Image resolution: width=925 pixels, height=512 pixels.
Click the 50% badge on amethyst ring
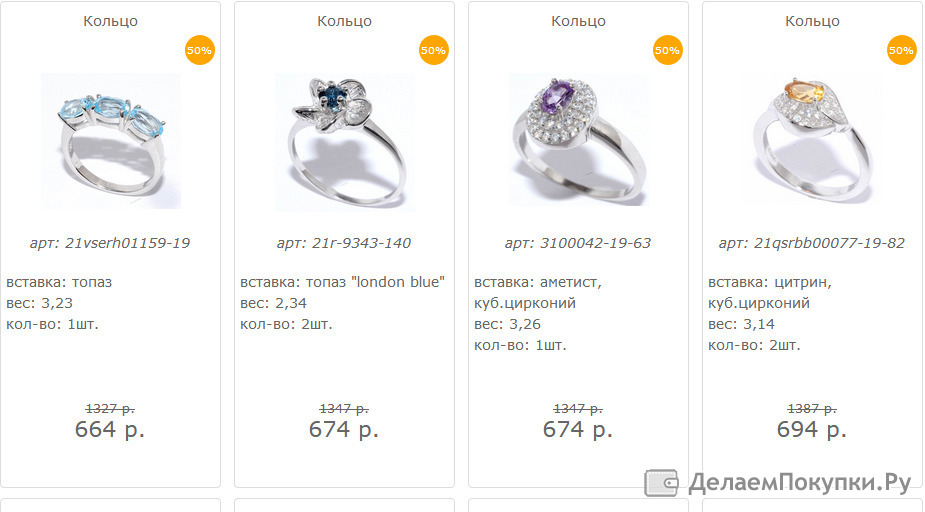pyautogui.click(x=667, y=50)
